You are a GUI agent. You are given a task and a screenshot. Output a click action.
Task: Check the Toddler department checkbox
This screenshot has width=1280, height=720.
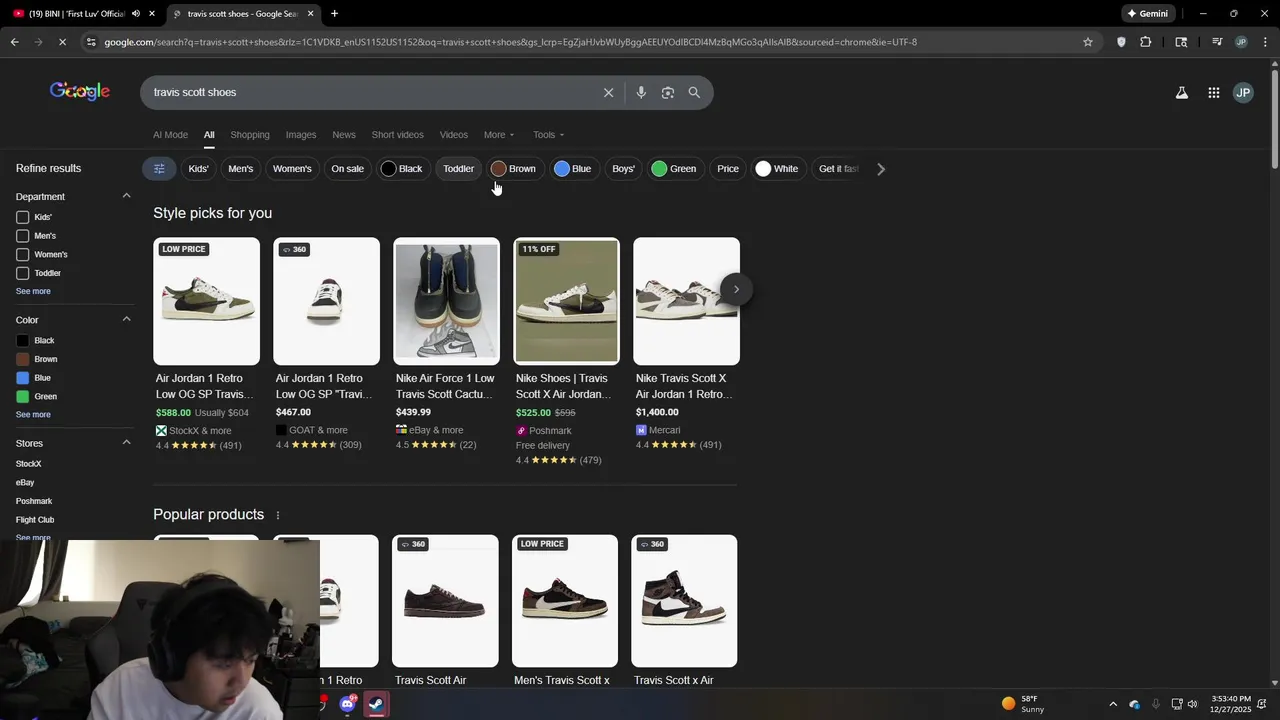pos(22,273)
